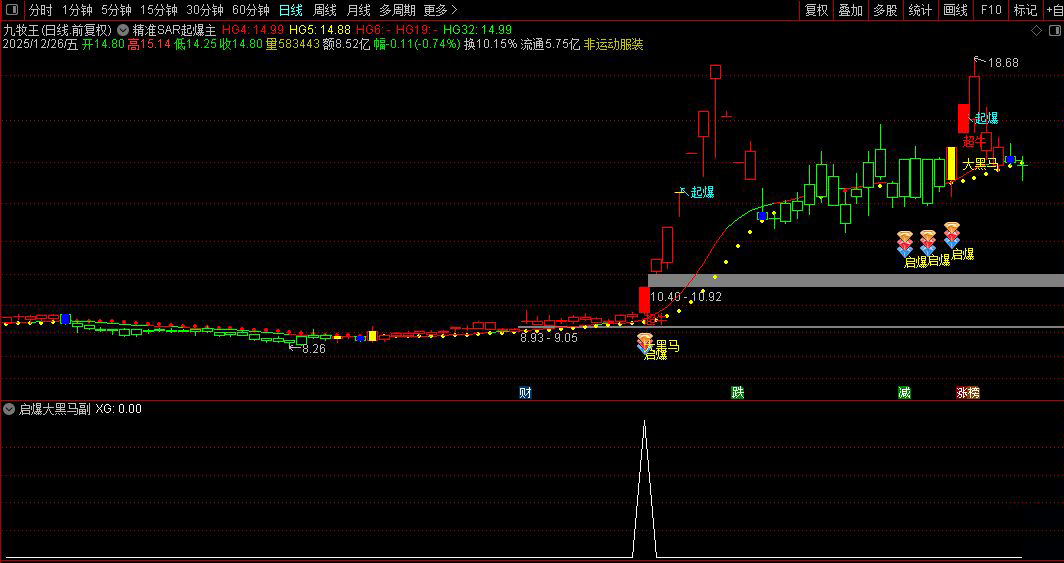Open F10 company information

(991, 10)
